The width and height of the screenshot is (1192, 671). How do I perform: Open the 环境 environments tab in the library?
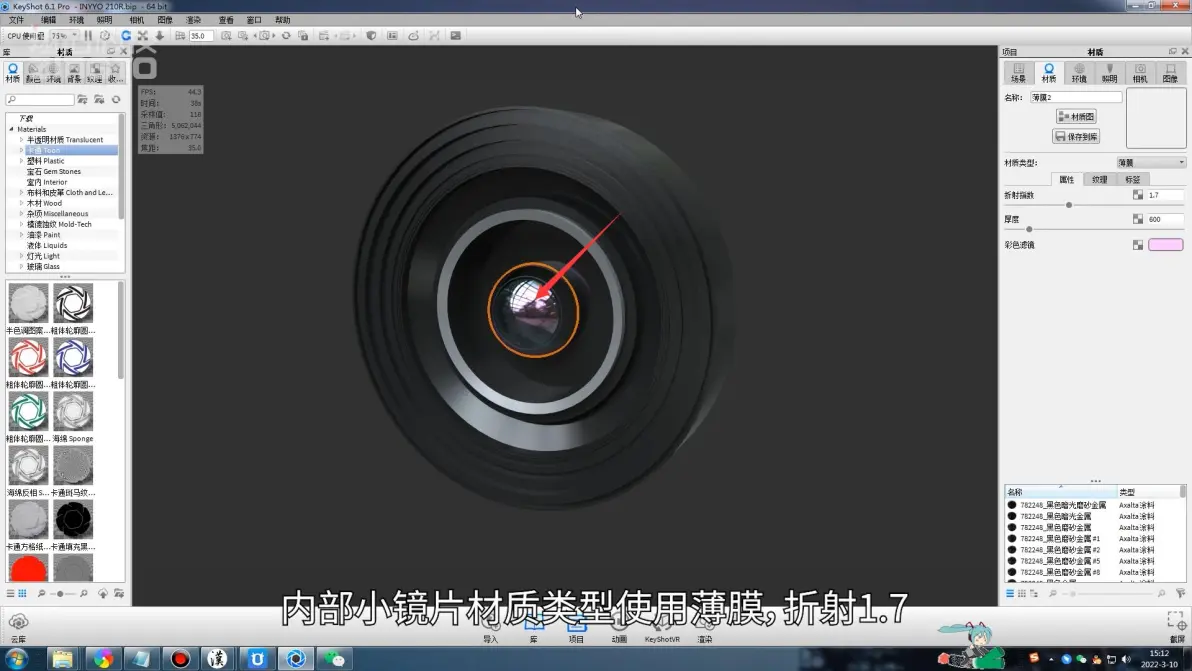[53, 73]
